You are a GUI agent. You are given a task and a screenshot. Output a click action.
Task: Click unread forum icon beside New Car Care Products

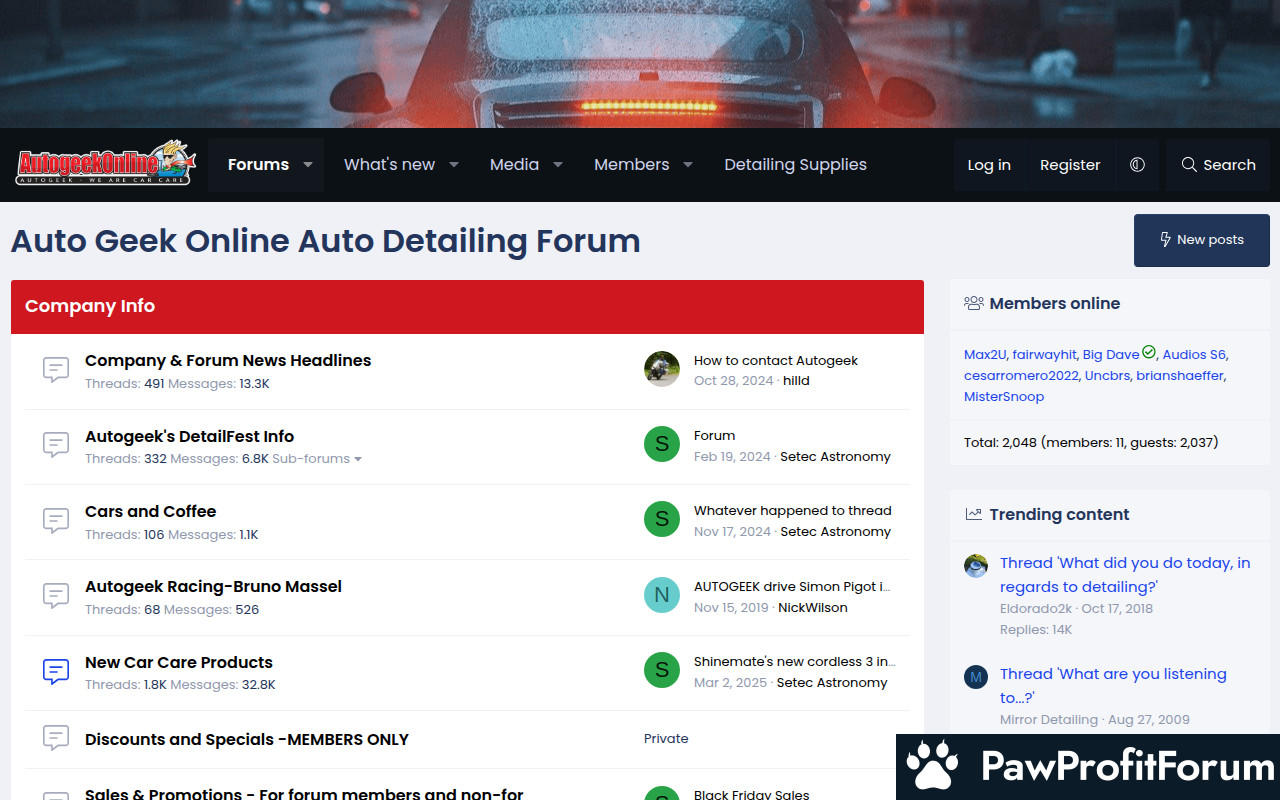point(56,671)
